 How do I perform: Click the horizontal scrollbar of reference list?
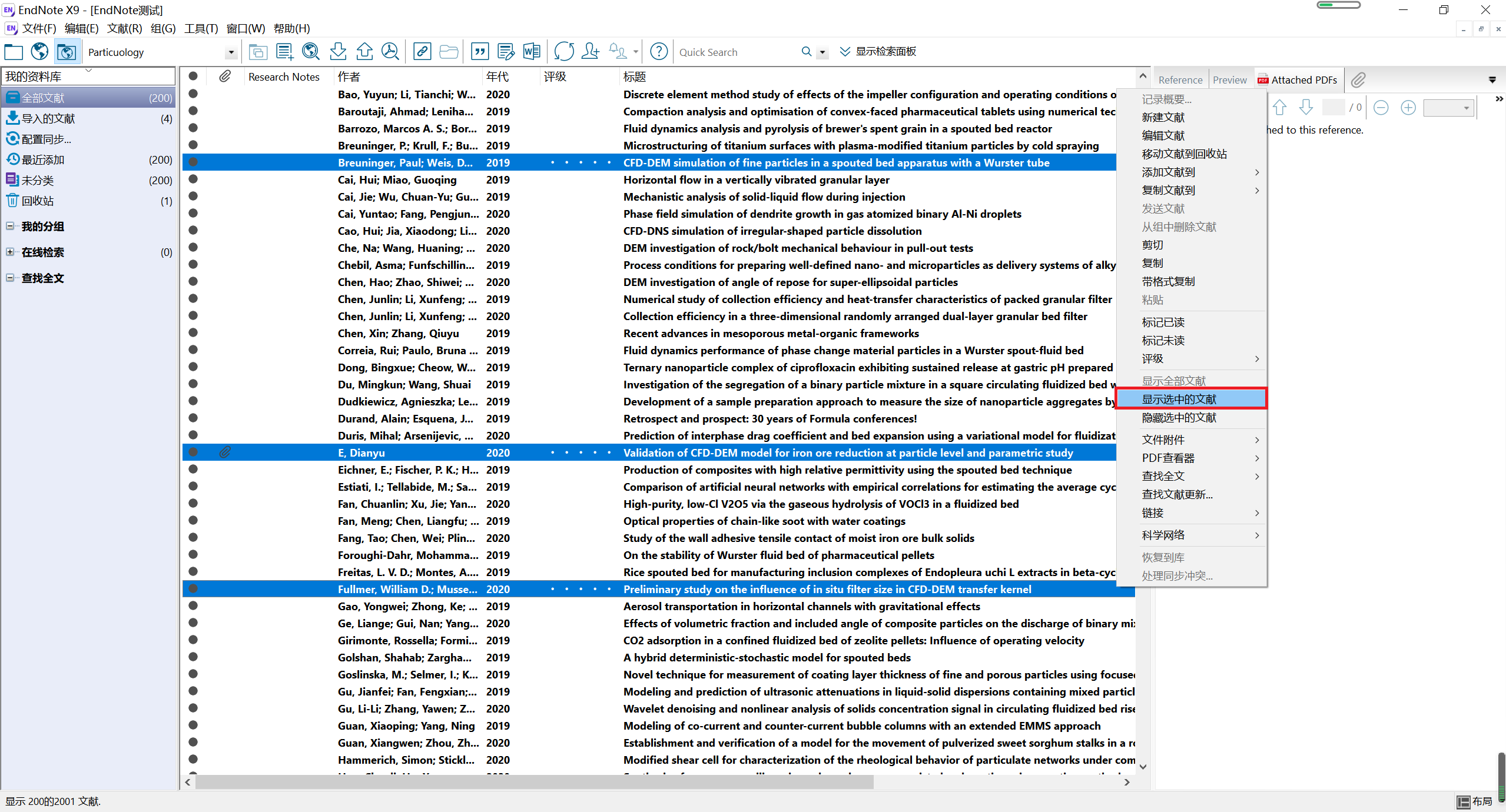click(534, 781)
